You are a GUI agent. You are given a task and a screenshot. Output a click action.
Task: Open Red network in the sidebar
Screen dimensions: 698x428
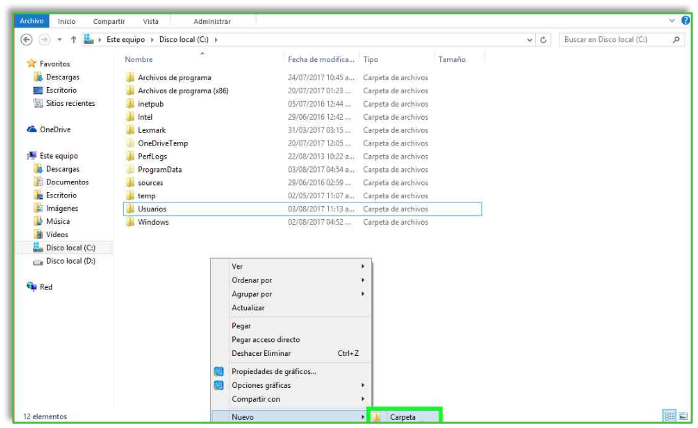pyautogui.click(x=45, y=287)
